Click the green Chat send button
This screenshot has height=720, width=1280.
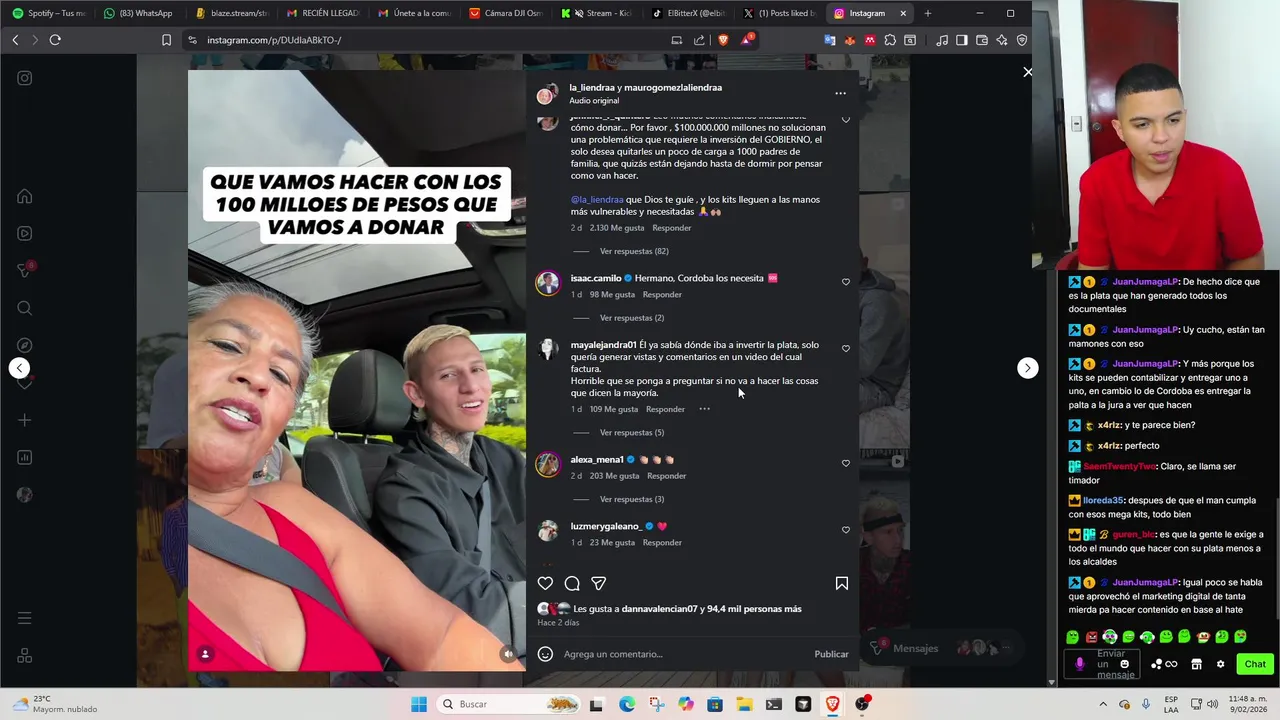tap(1255, 664)
